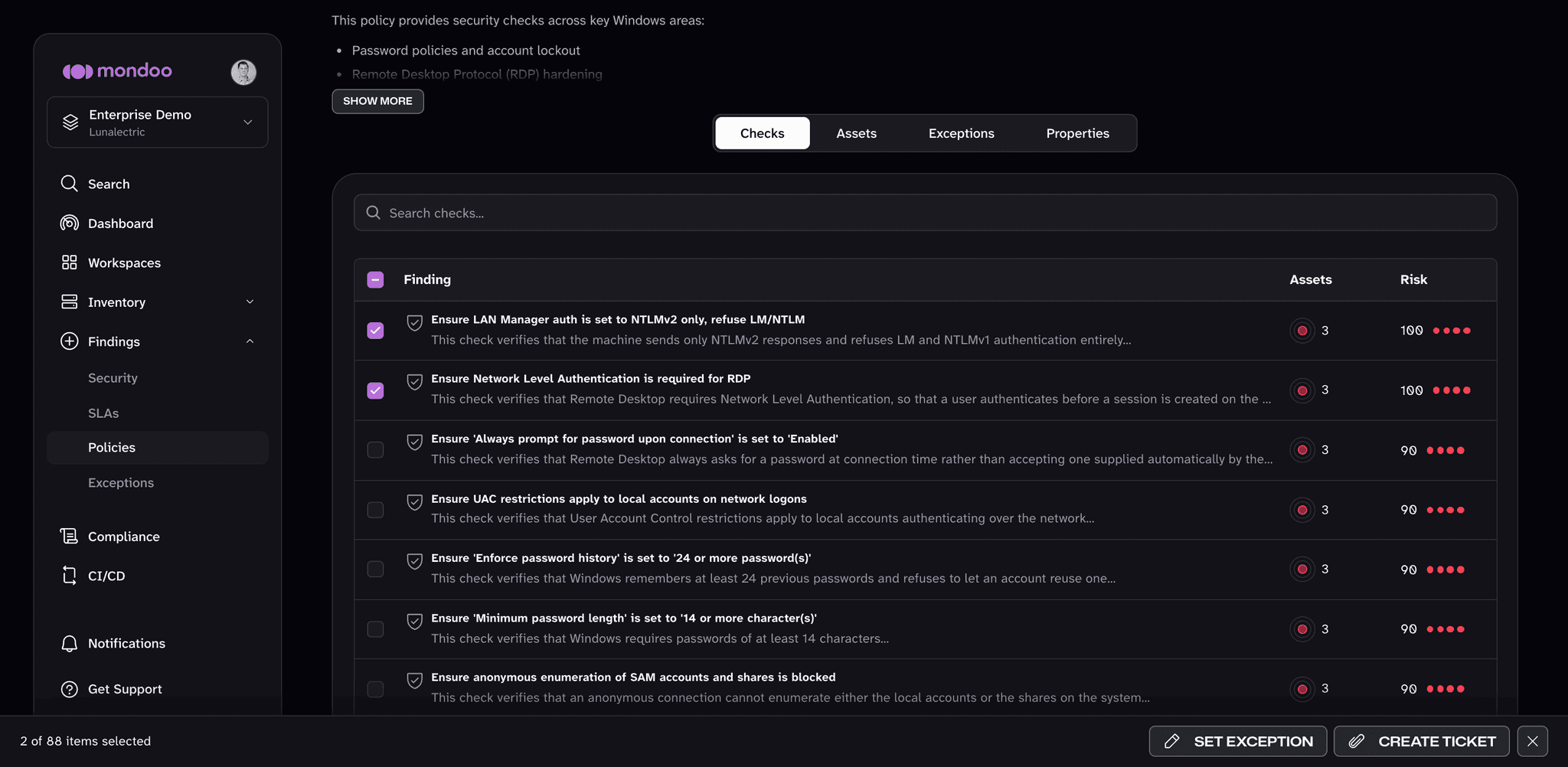Viewport: 1568px width, 767px height.
Task: Toggle the select-all checkbox in Finding header
Action: [375, 279]
